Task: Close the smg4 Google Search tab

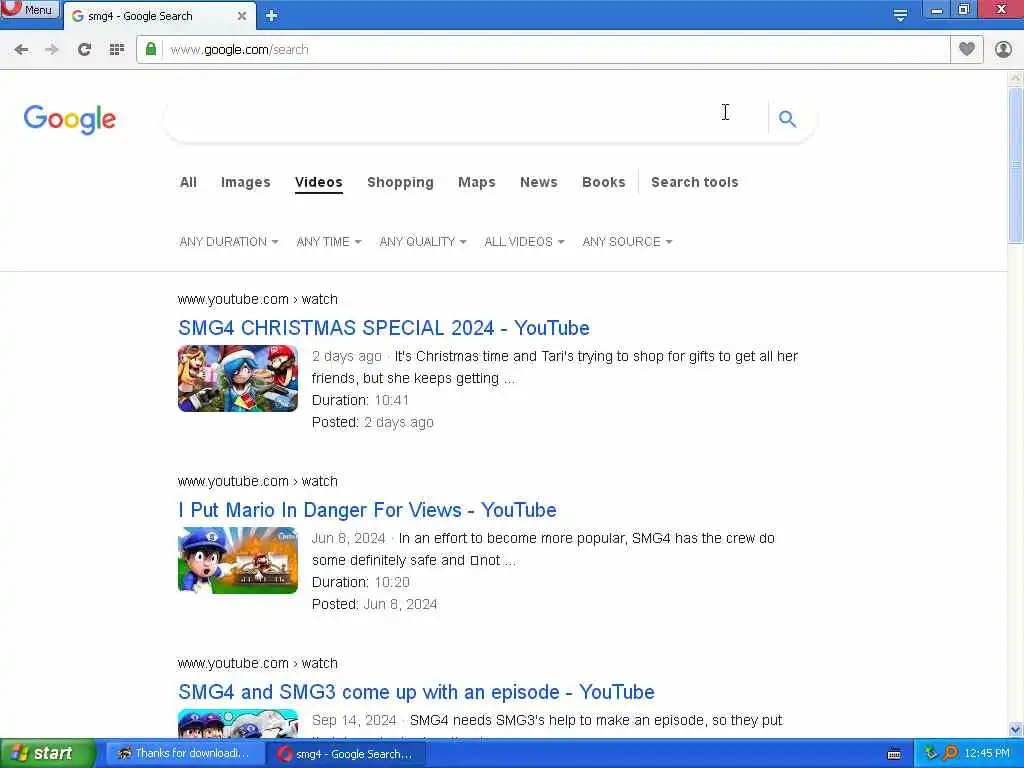Action: click(x=242, y=16)
